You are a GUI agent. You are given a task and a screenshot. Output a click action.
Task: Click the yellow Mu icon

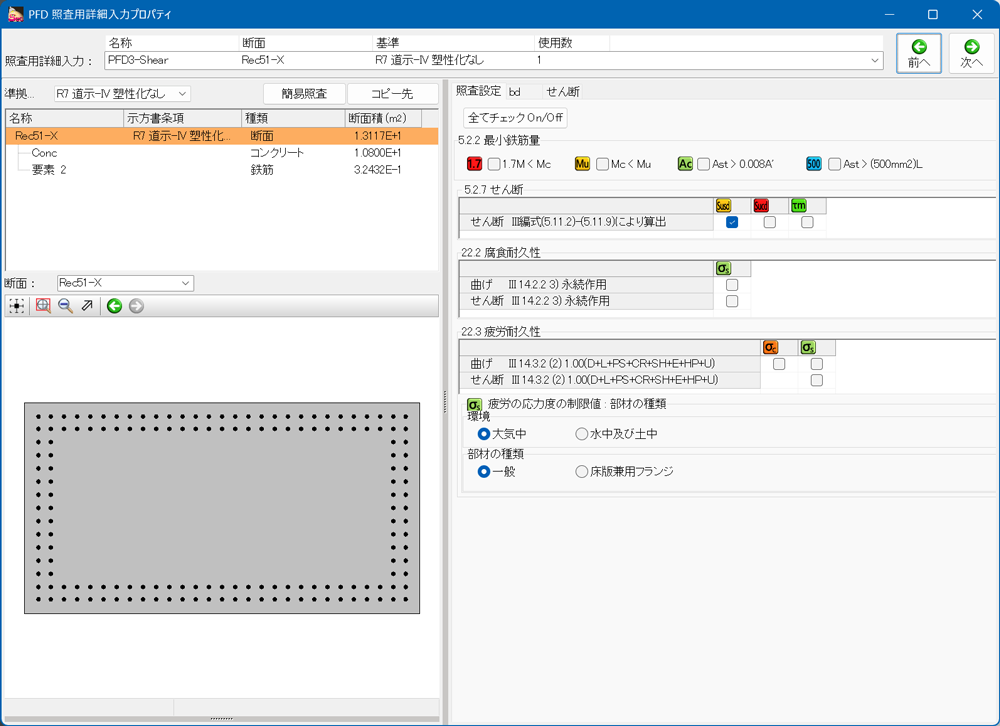[582, 164]
